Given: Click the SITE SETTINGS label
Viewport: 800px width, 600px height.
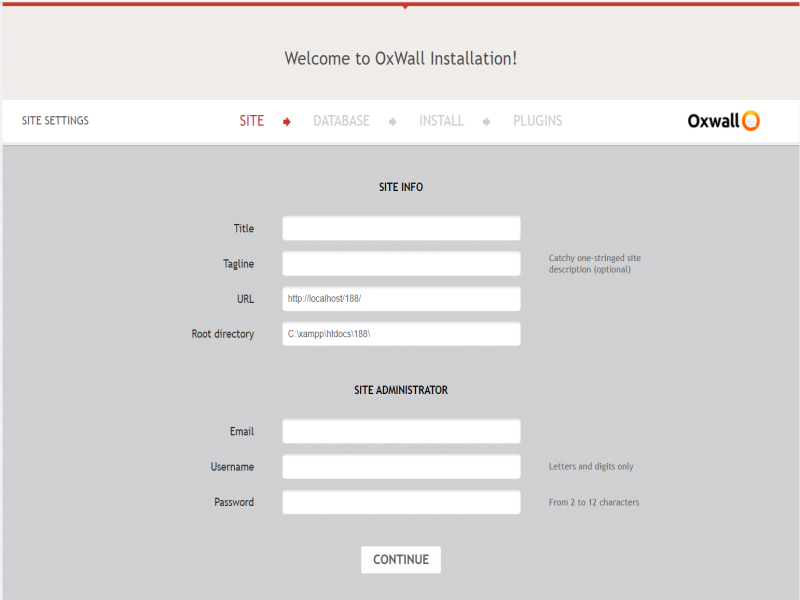Looking at the screenshot, I should pyautogui.click(x=55, y=121).
